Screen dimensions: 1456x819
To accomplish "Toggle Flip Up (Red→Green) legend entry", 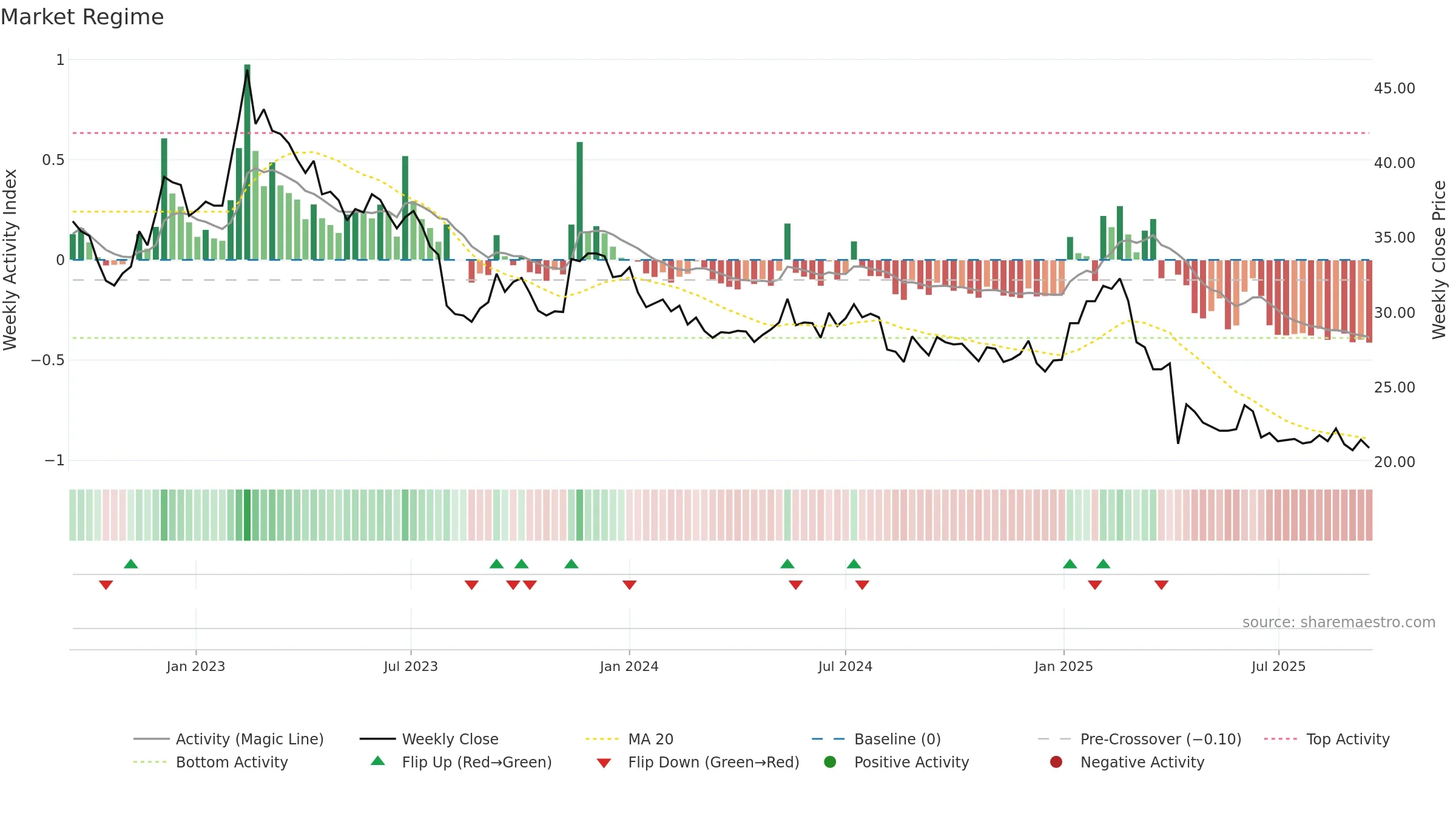I will [461, 762].
